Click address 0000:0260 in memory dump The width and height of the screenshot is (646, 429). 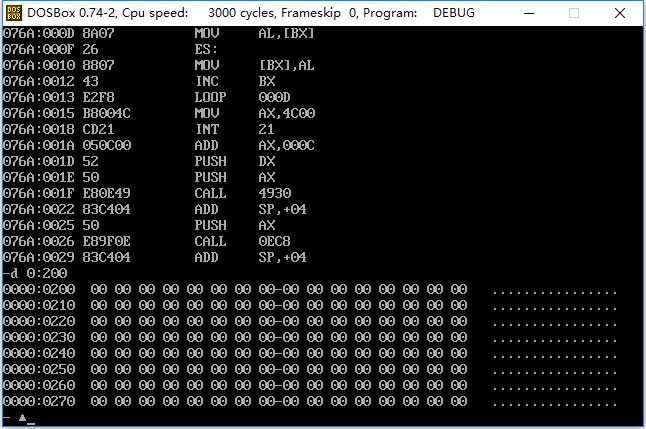pos(39,385)
